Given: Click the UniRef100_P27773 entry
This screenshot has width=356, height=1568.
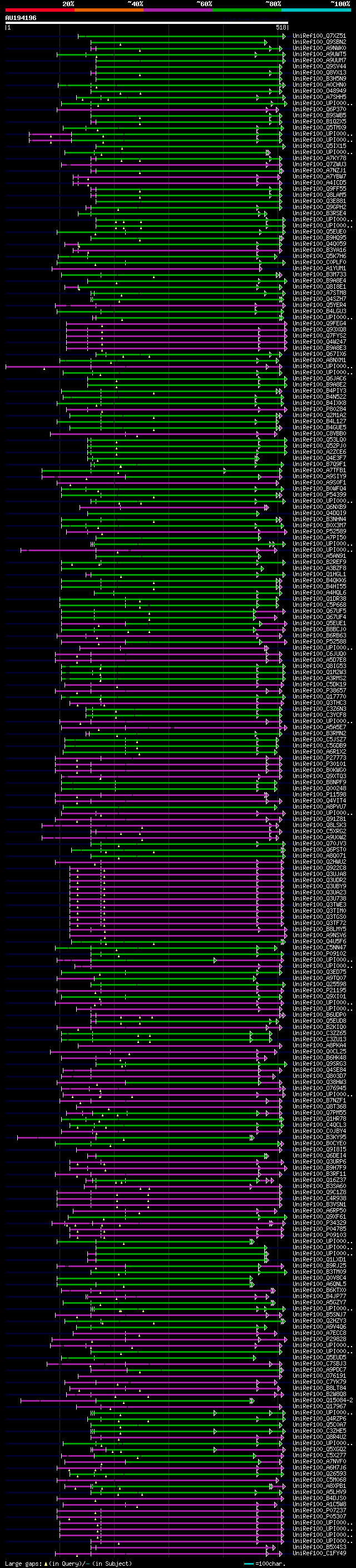Looking at the screenshot, I should pos(319,758).
